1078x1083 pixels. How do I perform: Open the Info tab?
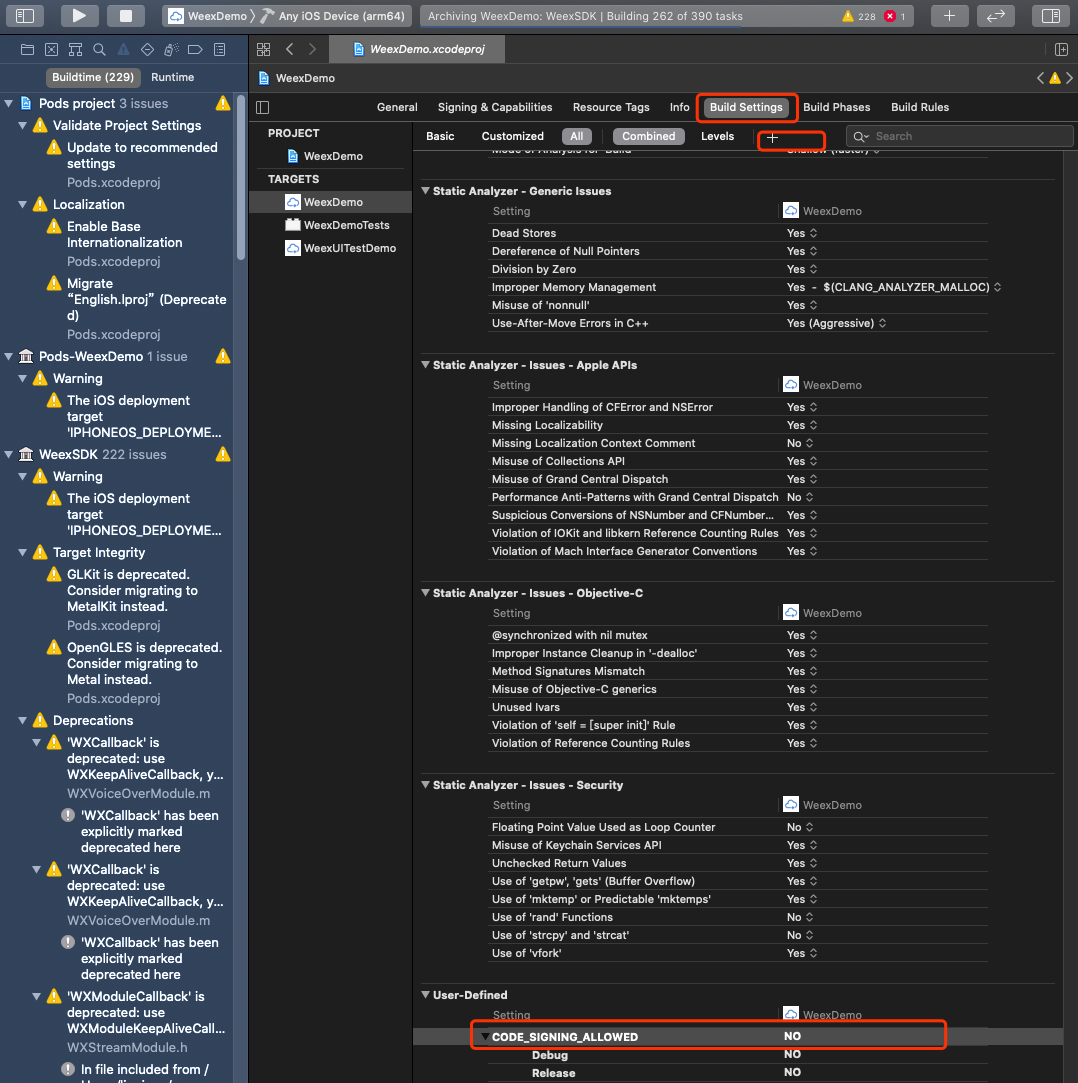pyautogui.click(x=680, y=107)
